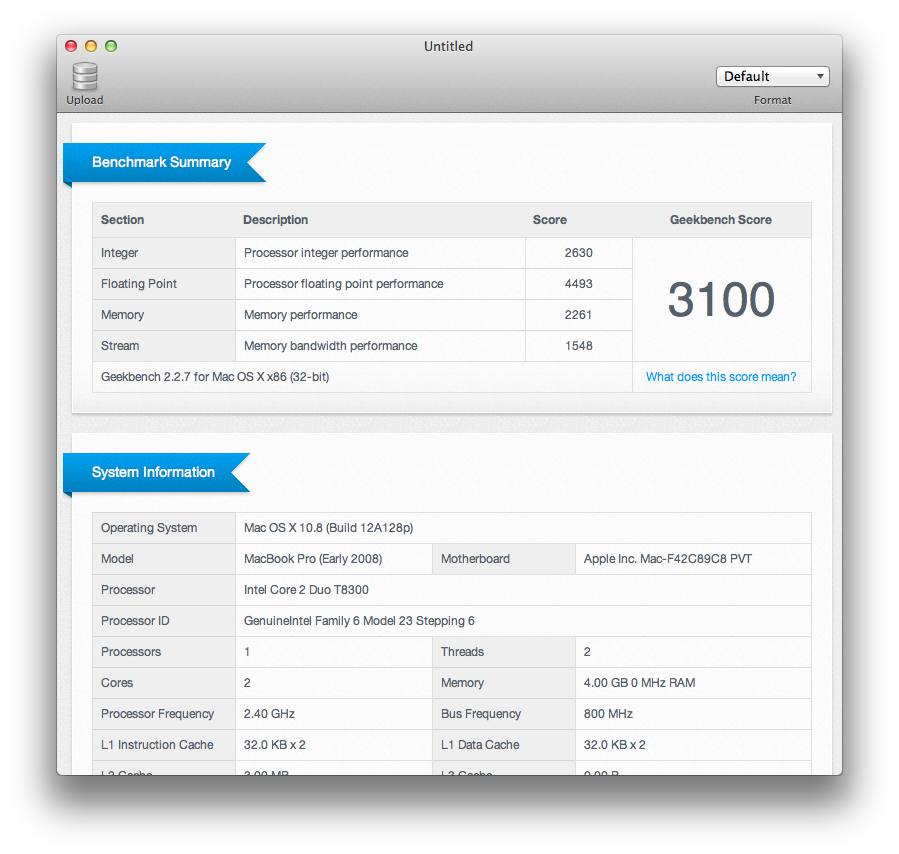Click the 4.00 GB 0 MHz RAM value
This screenshot has height=854, width=899.
click(639, 683)
